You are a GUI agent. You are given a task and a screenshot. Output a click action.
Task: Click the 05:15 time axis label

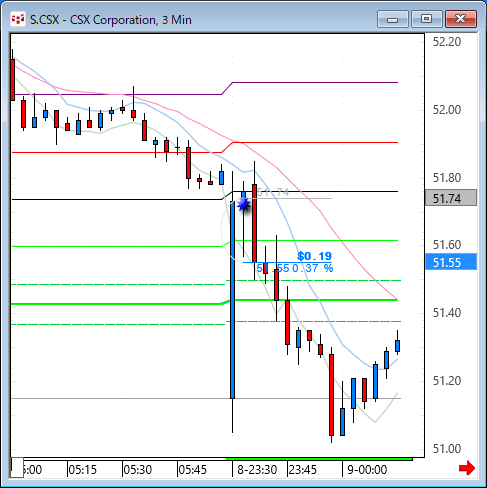[82, 470]
